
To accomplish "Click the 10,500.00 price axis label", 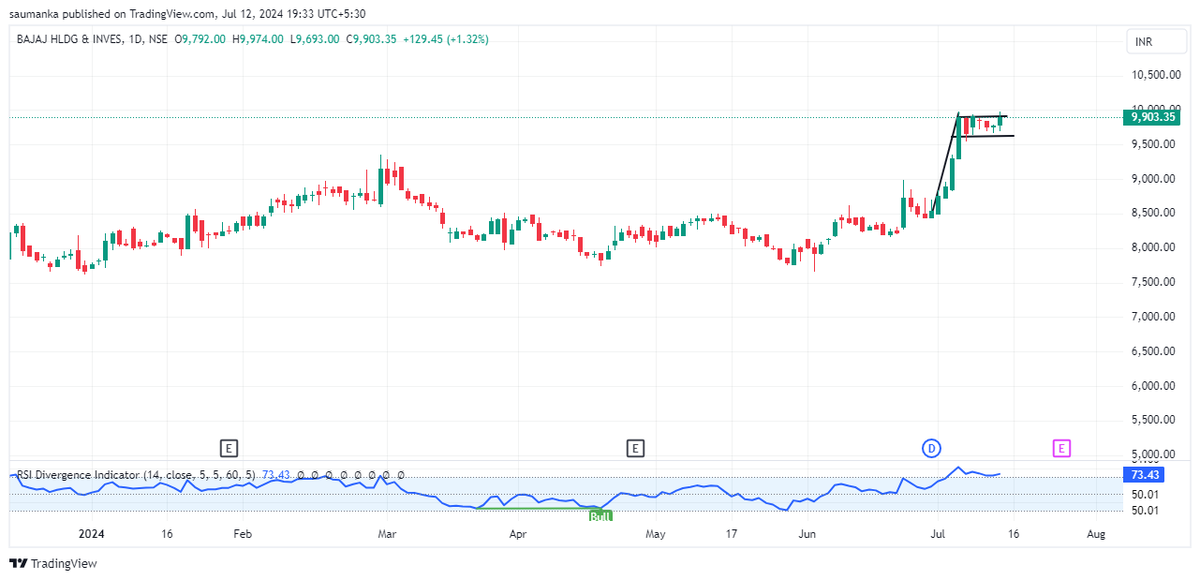I will pos(1155,75).
